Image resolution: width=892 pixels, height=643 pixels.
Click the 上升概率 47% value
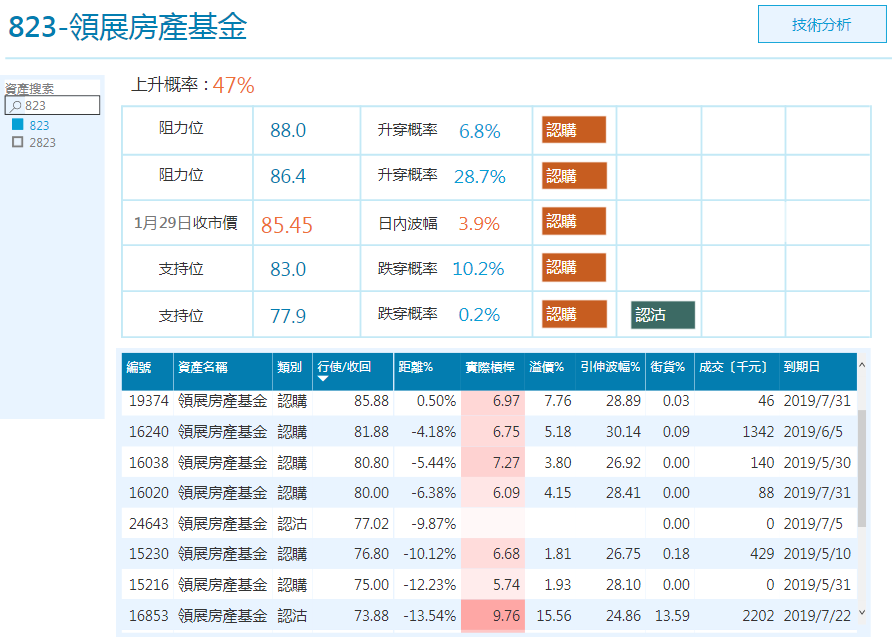tap(233, 85)
